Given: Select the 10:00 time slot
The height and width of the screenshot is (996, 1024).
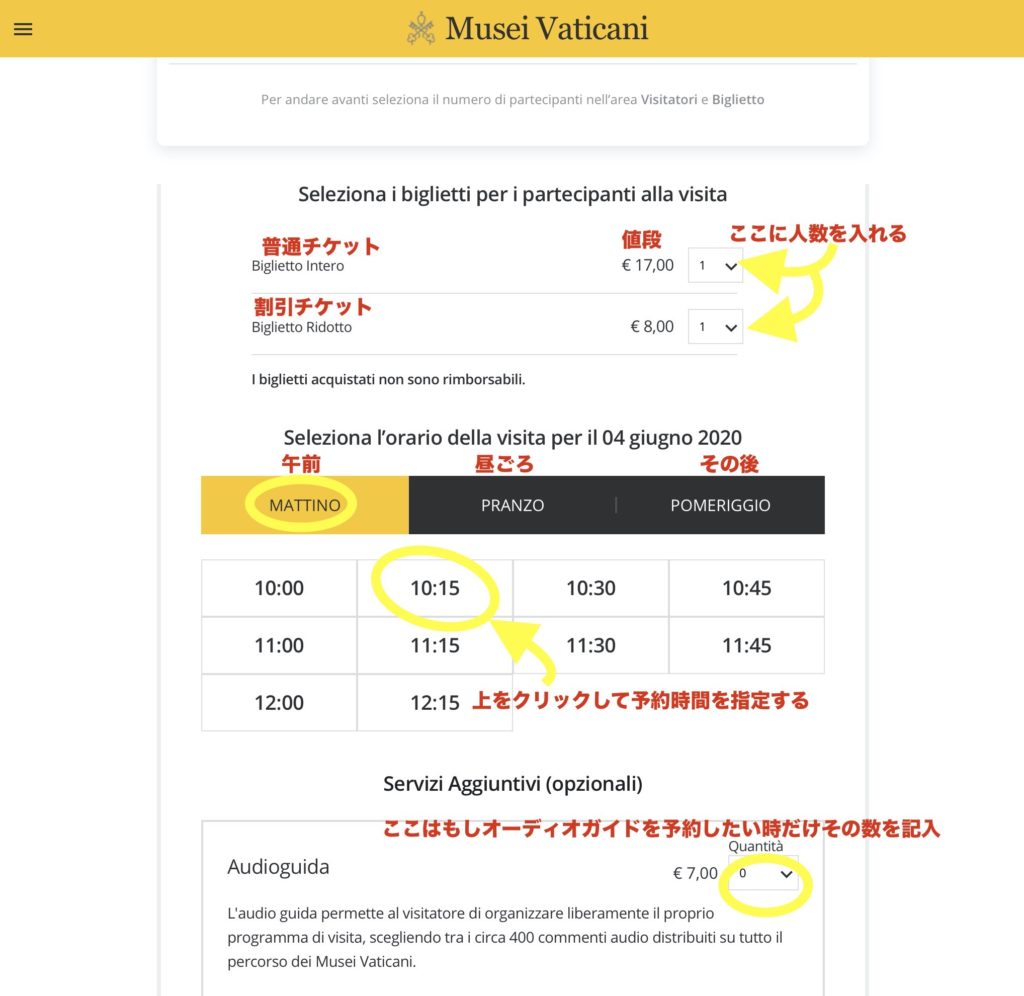Looking at the screenshot, I should [x=279, y=588].
